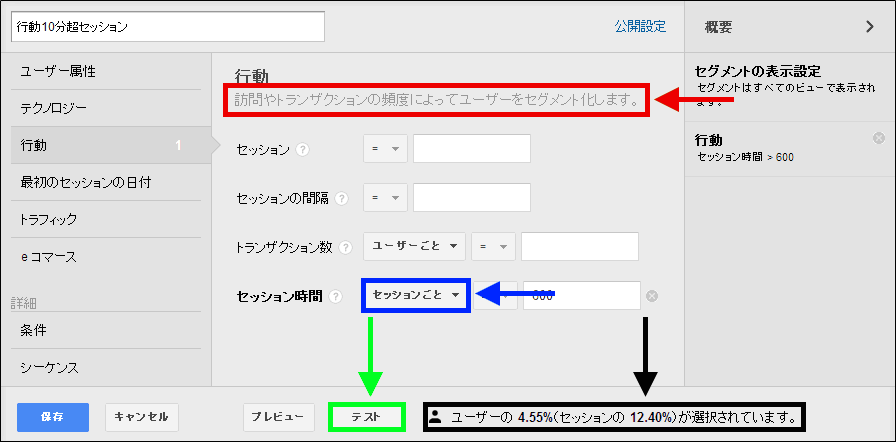Click the プレビュー button
The width and height of the screenshot is (896, 442).
(279, 417)
